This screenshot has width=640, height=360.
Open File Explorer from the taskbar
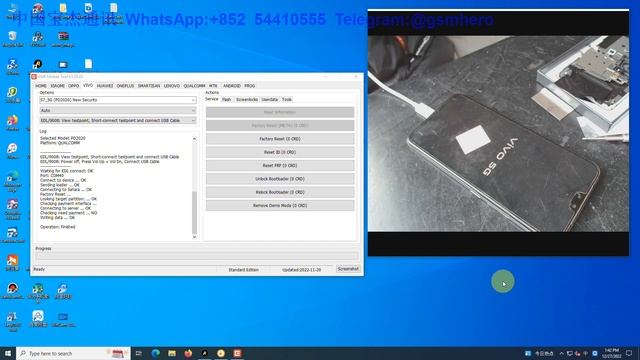tap(172, 353)
